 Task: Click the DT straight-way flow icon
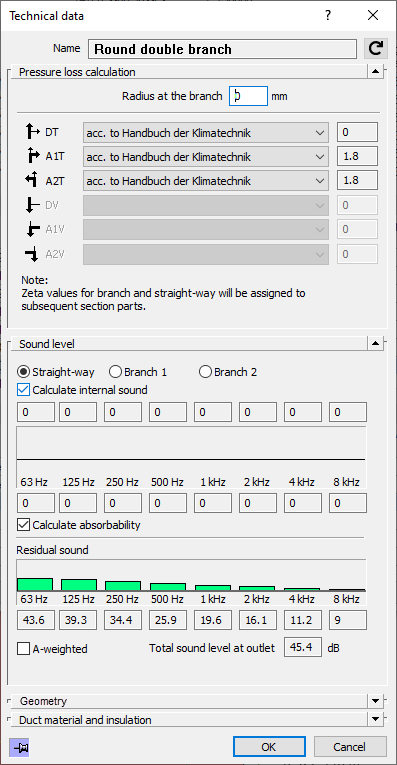pos(33,132)
